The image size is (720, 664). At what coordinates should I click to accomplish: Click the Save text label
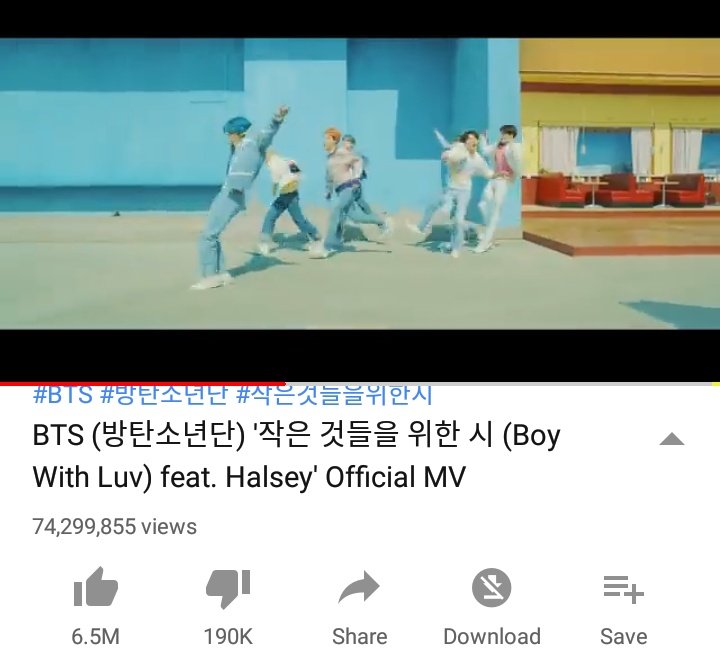(624, 637)
